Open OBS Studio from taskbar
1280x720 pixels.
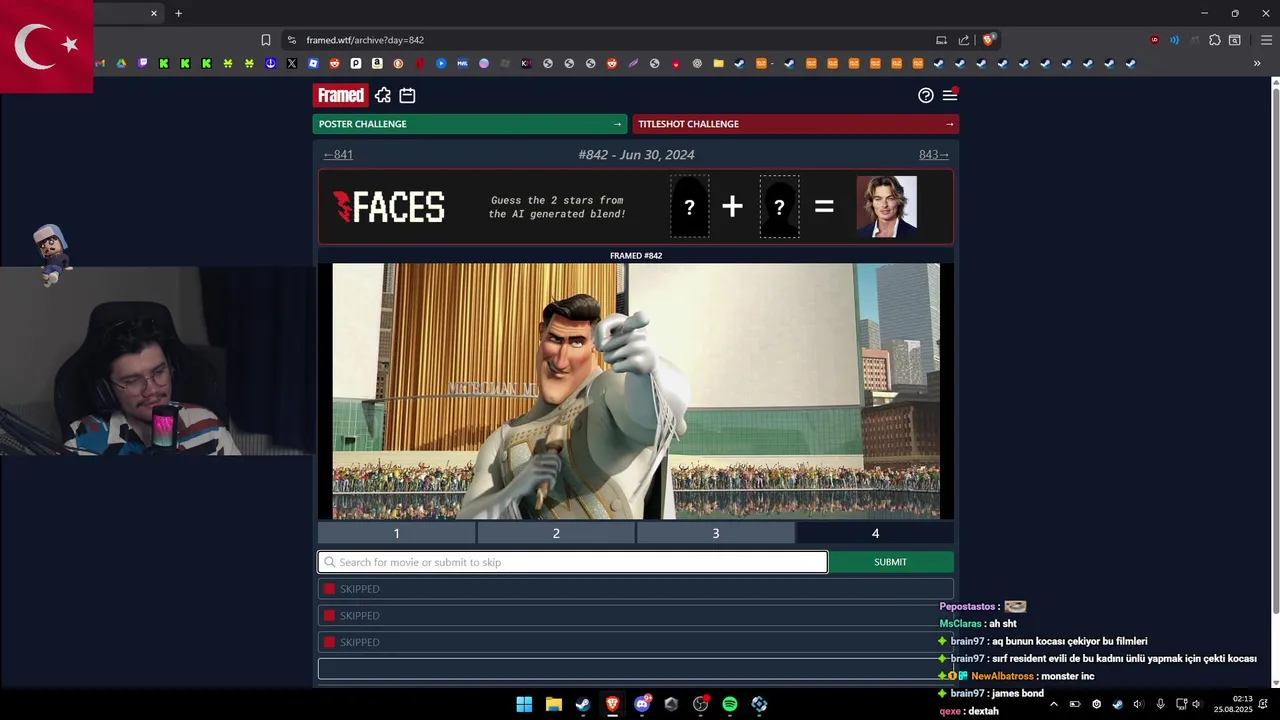click(700, 704)
